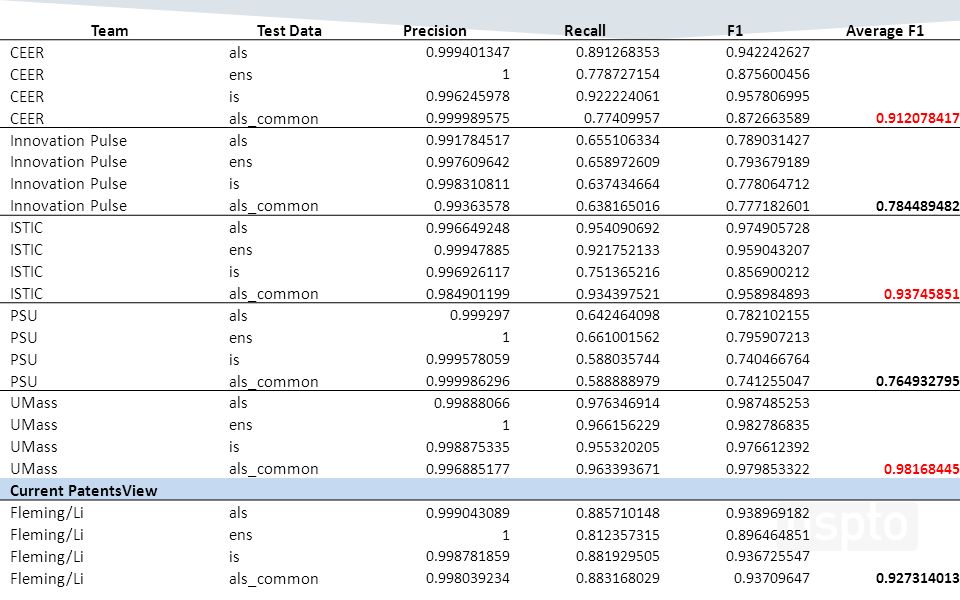
Task: Select recall value 0.588035744
Action: pyautogui.click(x=618, y=359)
